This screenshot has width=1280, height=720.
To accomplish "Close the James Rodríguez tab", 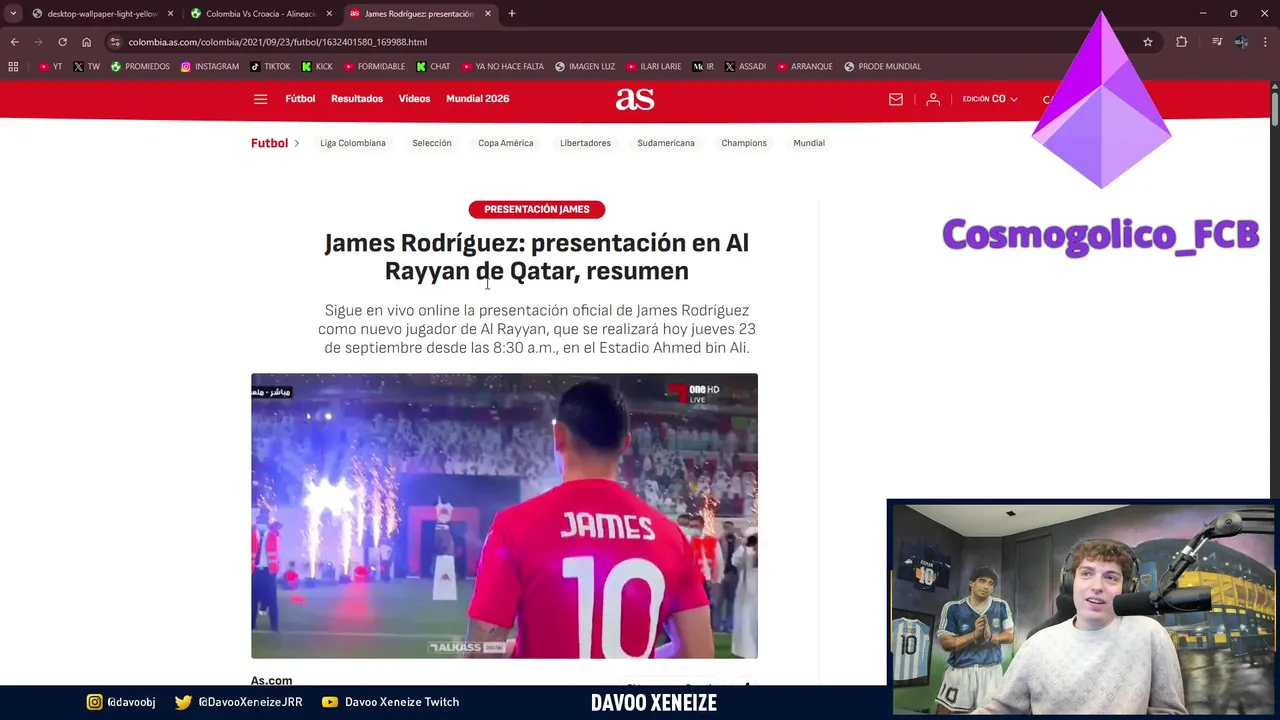I will (x=488, y=14).
